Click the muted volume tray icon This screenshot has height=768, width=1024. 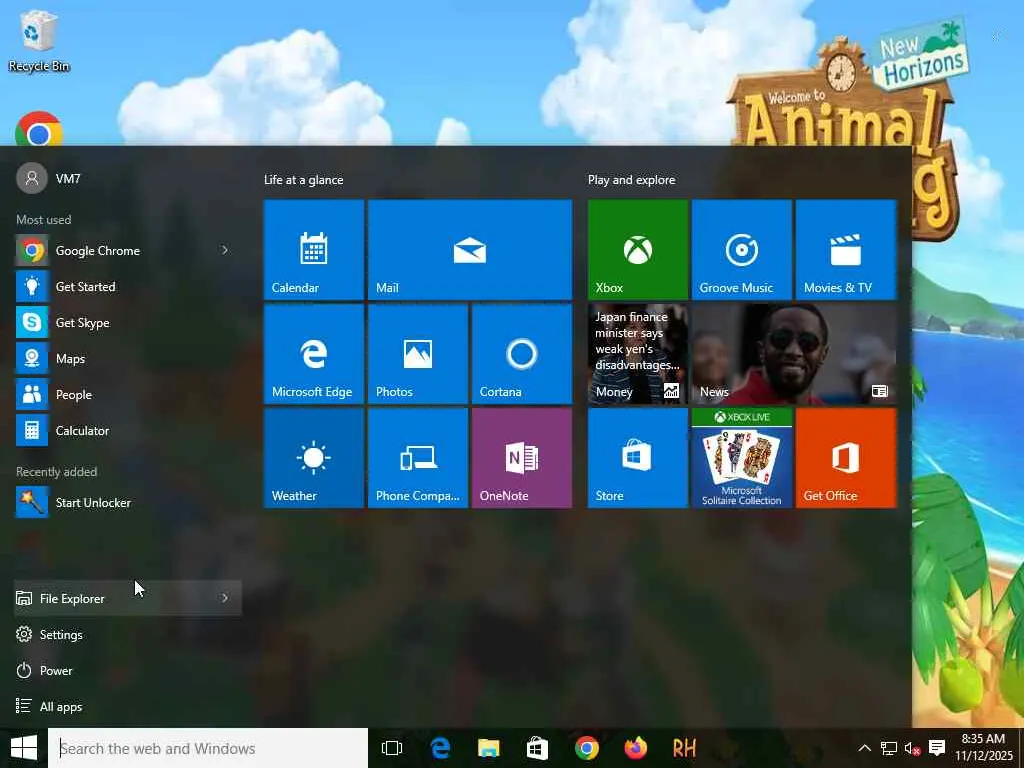[x=913, y=748]
